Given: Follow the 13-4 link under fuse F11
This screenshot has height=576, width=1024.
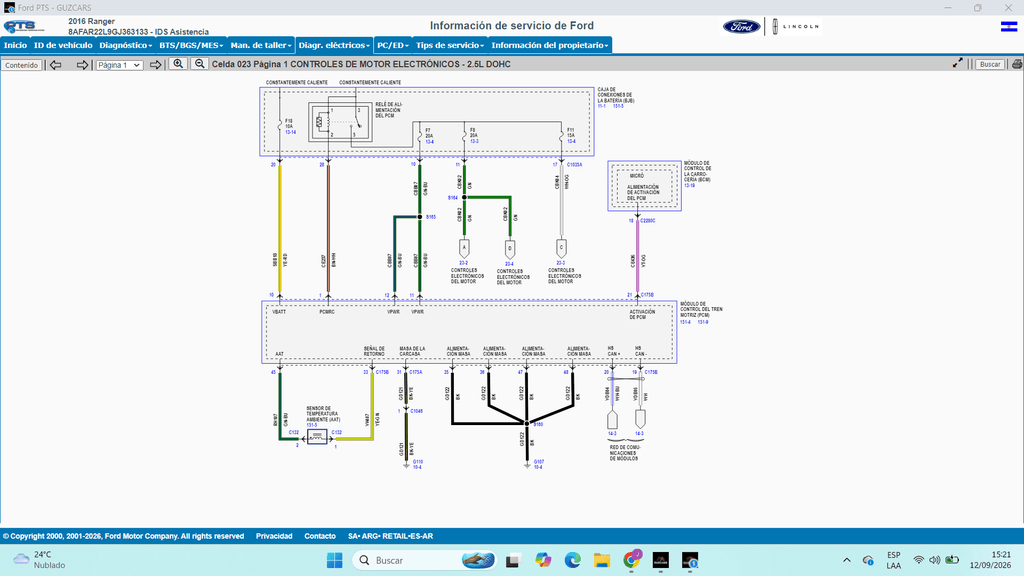Looking at the screenshot, I should pyautogui.click(x=571, y=141).
